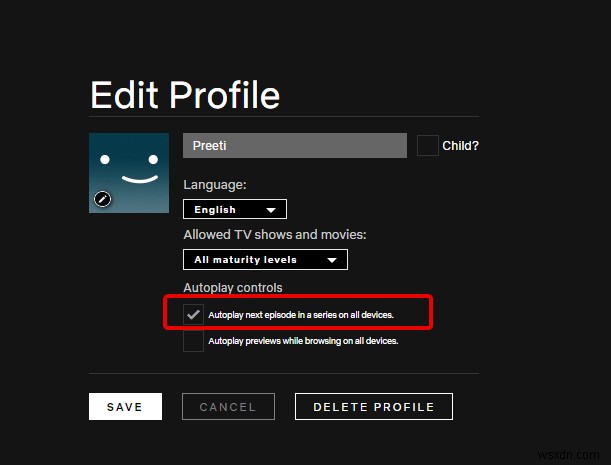Hit the DELETE PROFILE button

373,407
